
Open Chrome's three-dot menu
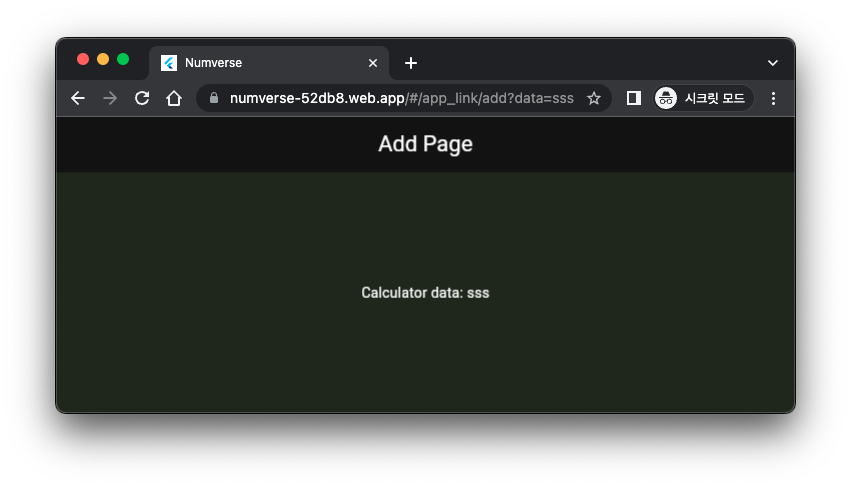point(773,98)
